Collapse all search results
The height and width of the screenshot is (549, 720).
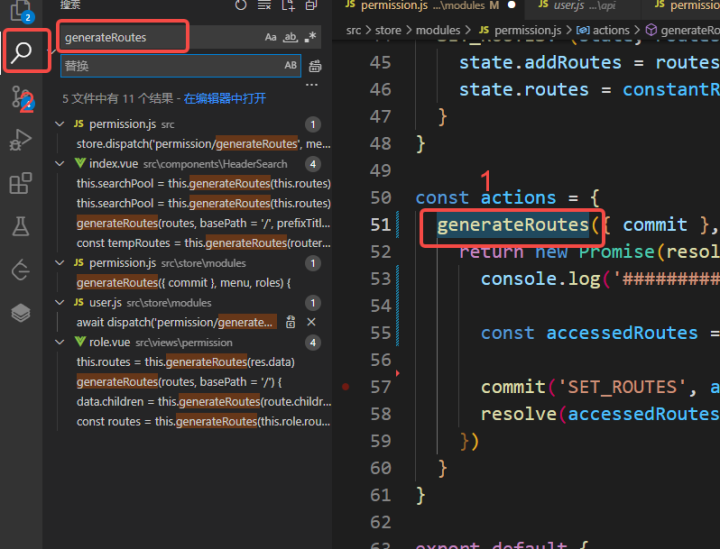coord(311,5)
